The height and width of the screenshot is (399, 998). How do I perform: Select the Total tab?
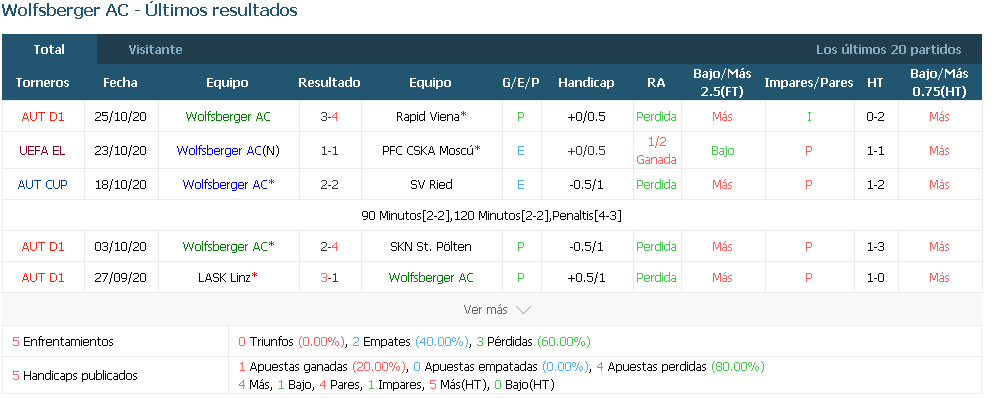pyautogui.click(x=49, y=49)
